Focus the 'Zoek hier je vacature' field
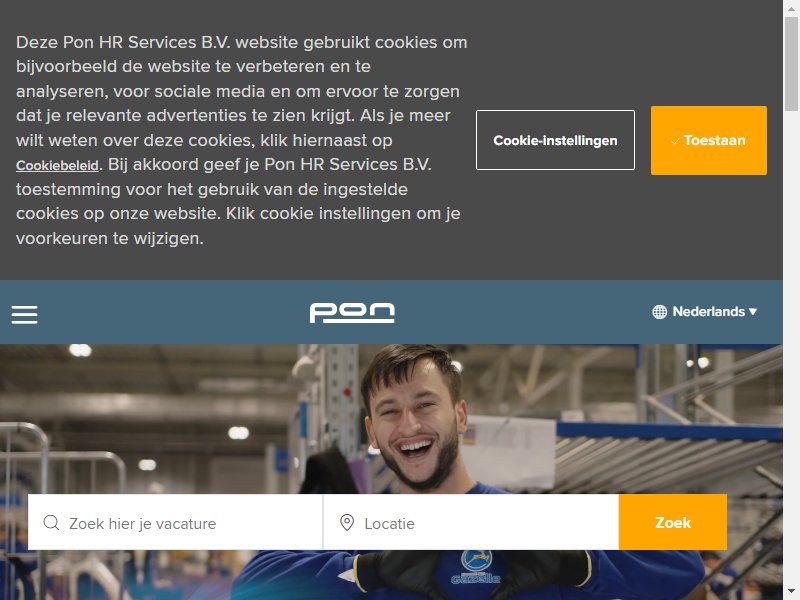Screen dimensions: 800x600 tap(175, 522)
